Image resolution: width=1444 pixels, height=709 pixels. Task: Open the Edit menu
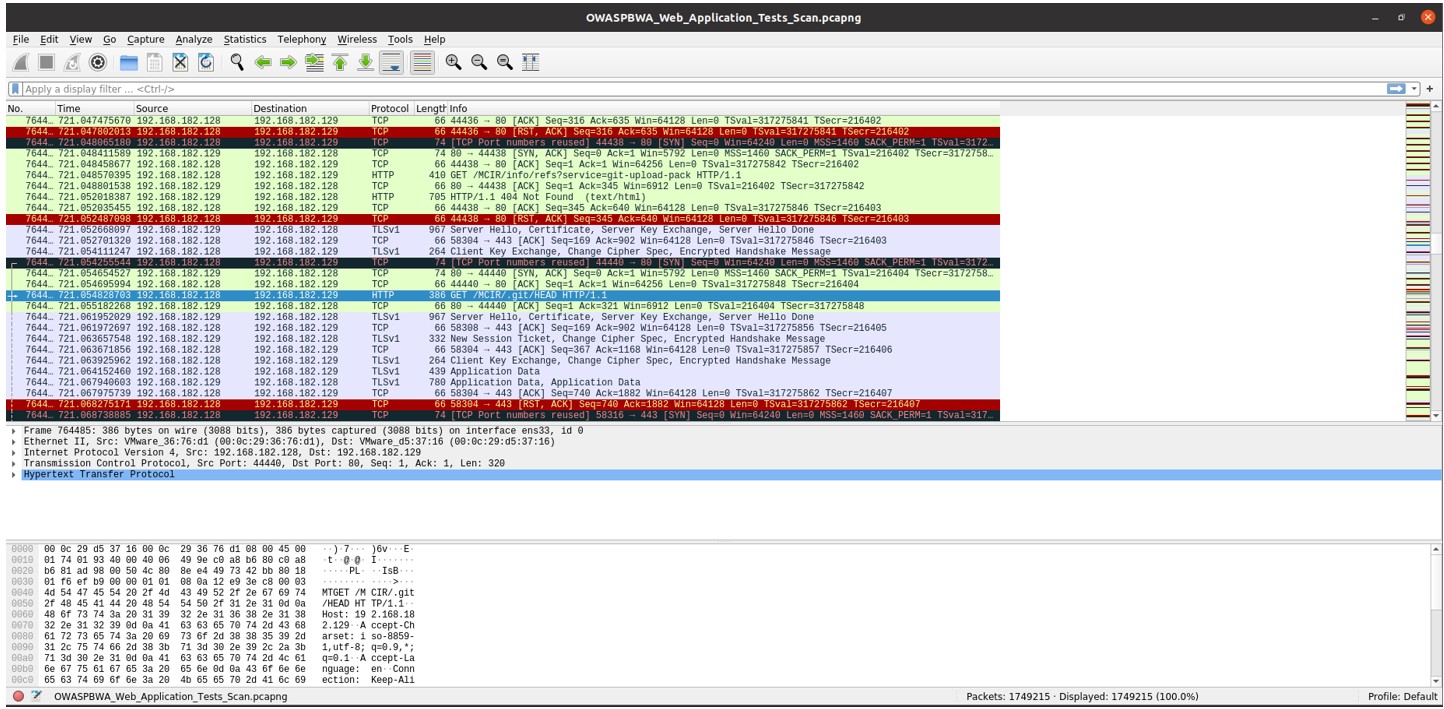49,39
